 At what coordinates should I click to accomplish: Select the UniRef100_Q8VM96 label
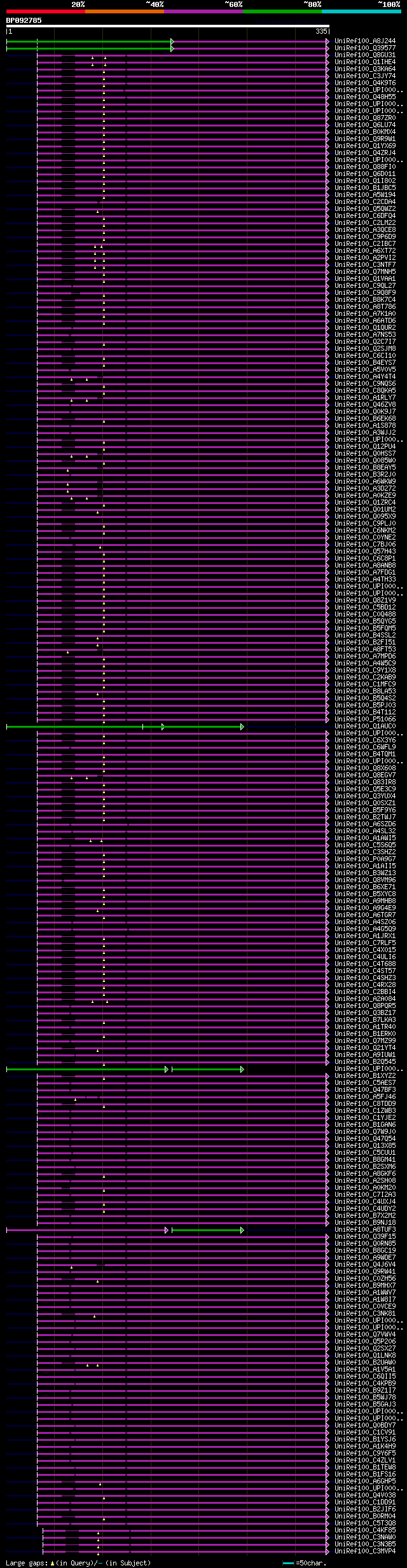coord(365,880)
